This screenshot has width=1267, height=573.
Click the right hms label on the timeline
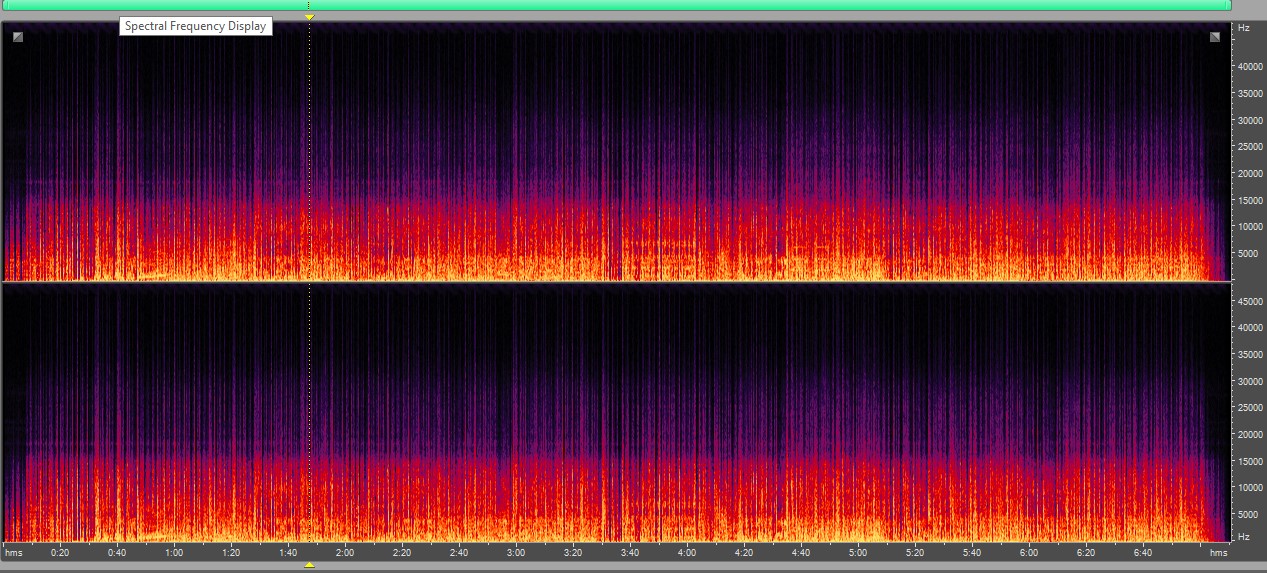coord(1218,552)
